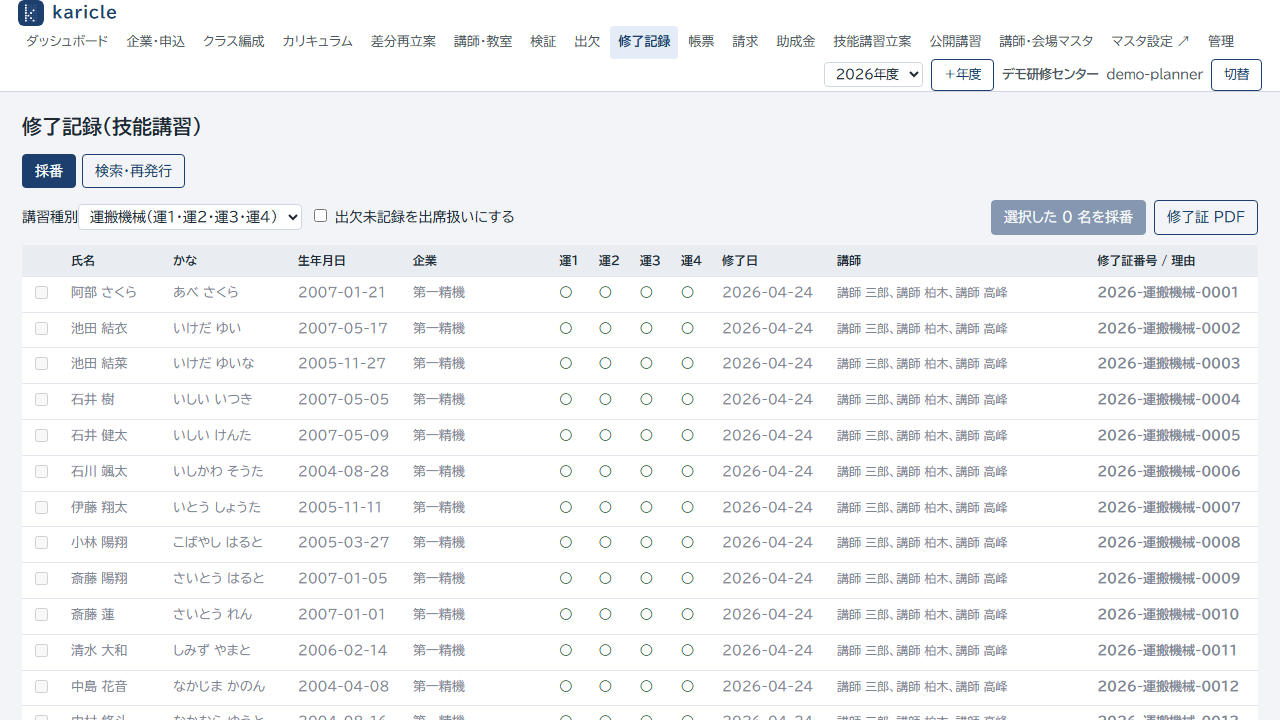Click the karicle logo icon
Screen dimensions: 1280x720
pyautogui.click(x=31, y=13)
